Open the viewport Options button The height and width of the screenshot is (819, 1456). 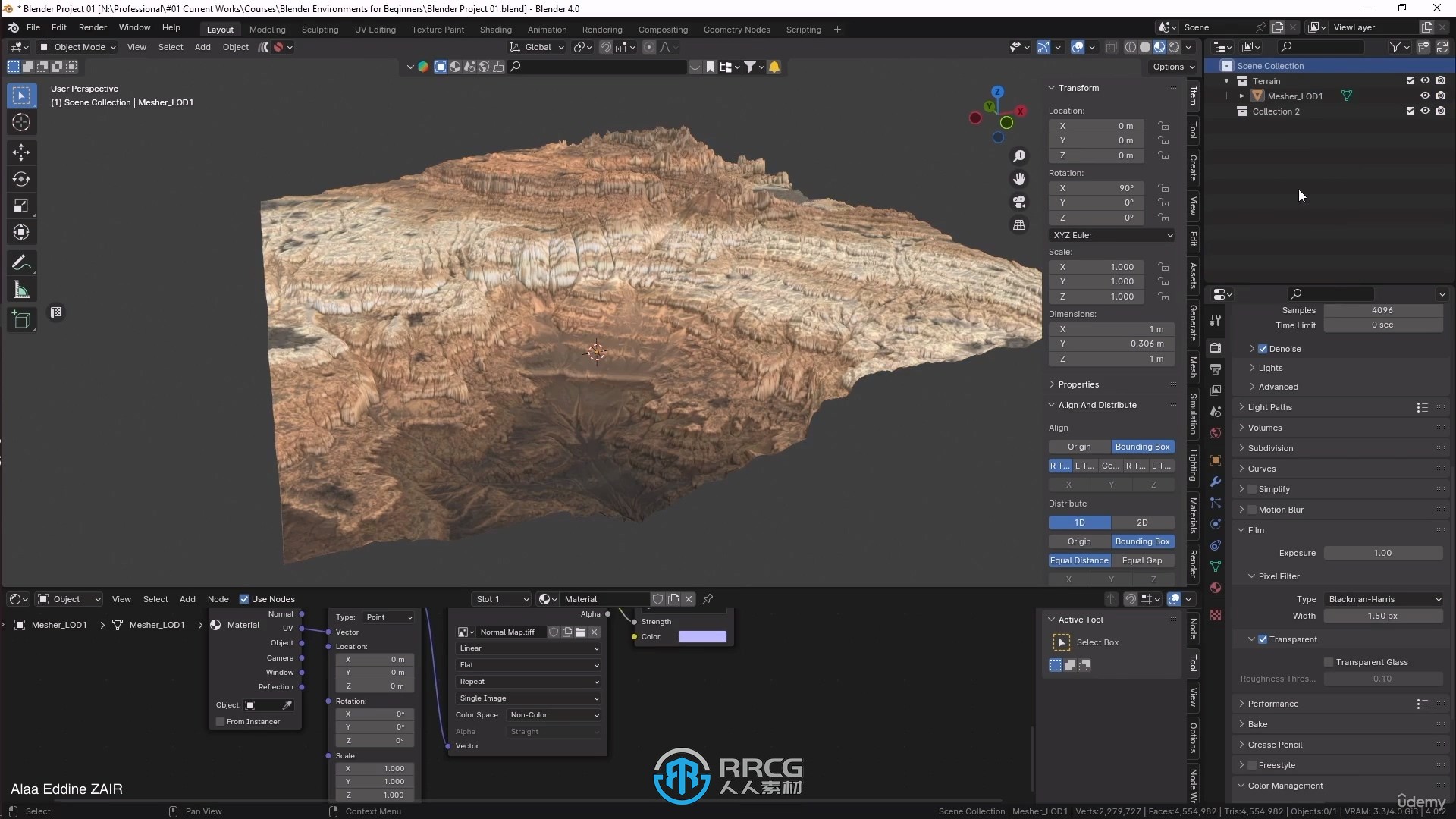[x=1174, y=67]
